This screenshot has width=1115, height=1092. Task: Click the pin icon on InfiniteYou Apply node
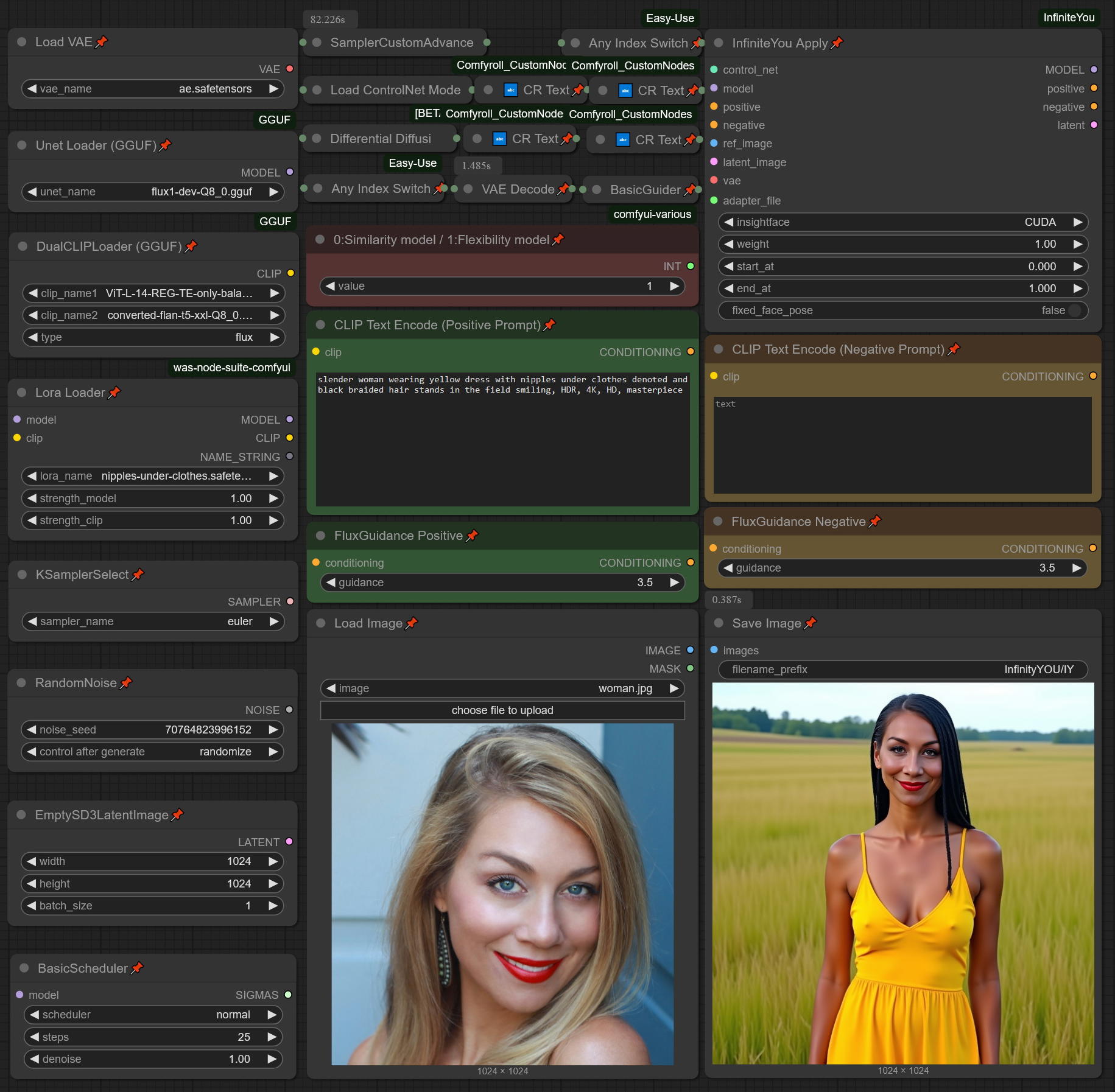(837, 43)
